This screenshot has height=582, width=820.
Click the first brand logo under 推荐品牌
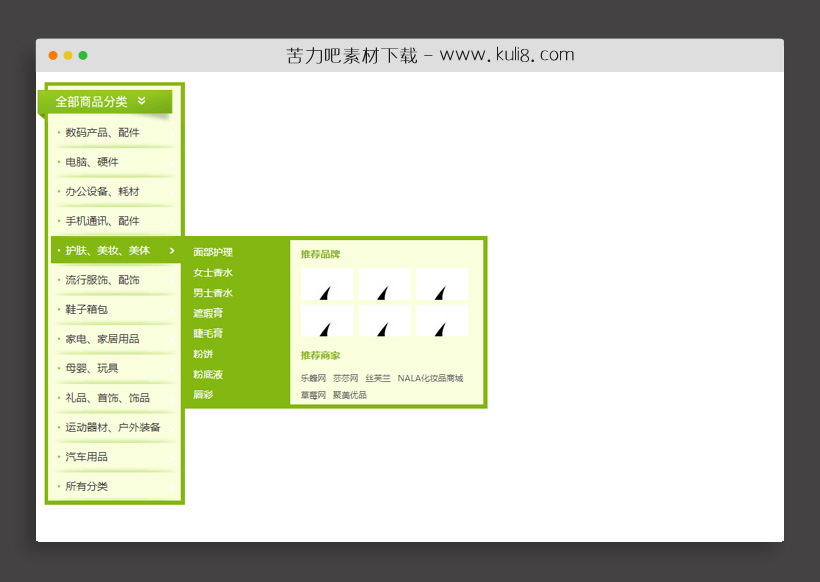point(326,283)
